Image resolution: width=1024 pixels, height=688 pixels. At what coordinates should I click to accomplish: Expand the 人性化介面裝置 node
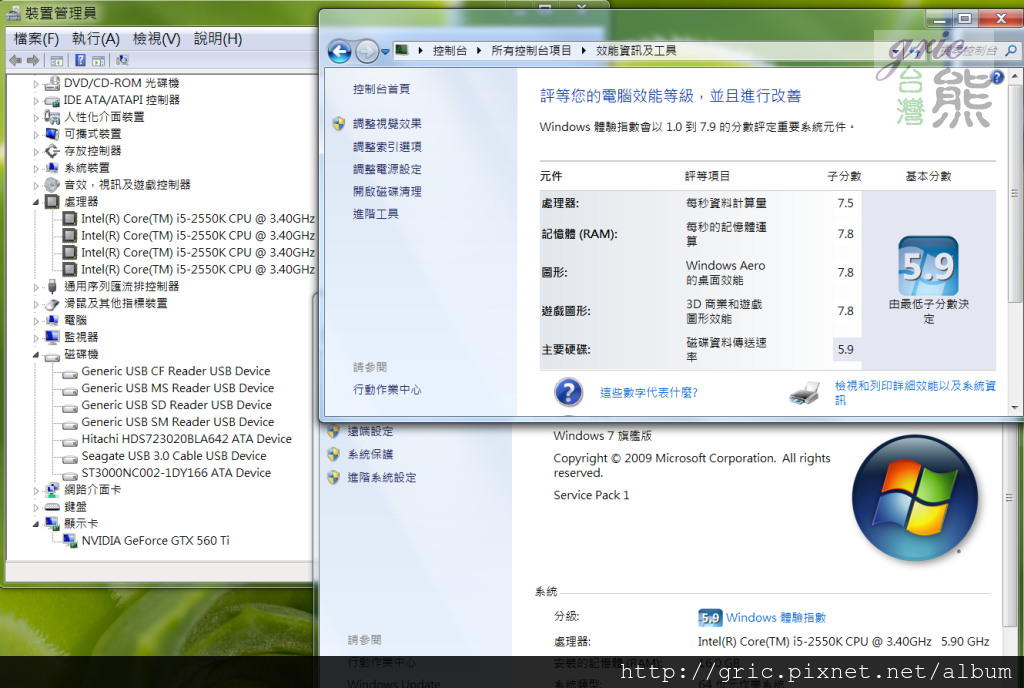(x=37, y=117)
